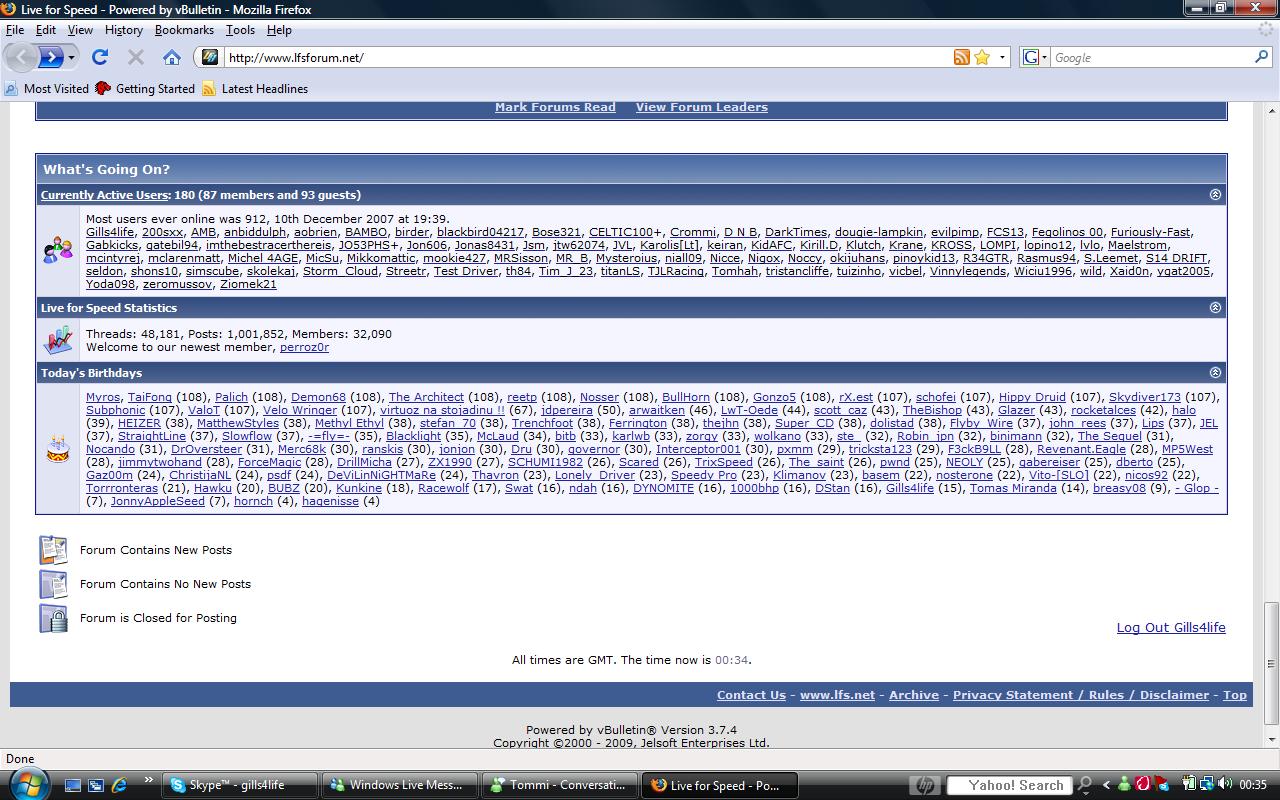Expand hidden quick launch items chevron
The image size is (1280, 800).
click(149, 780)
